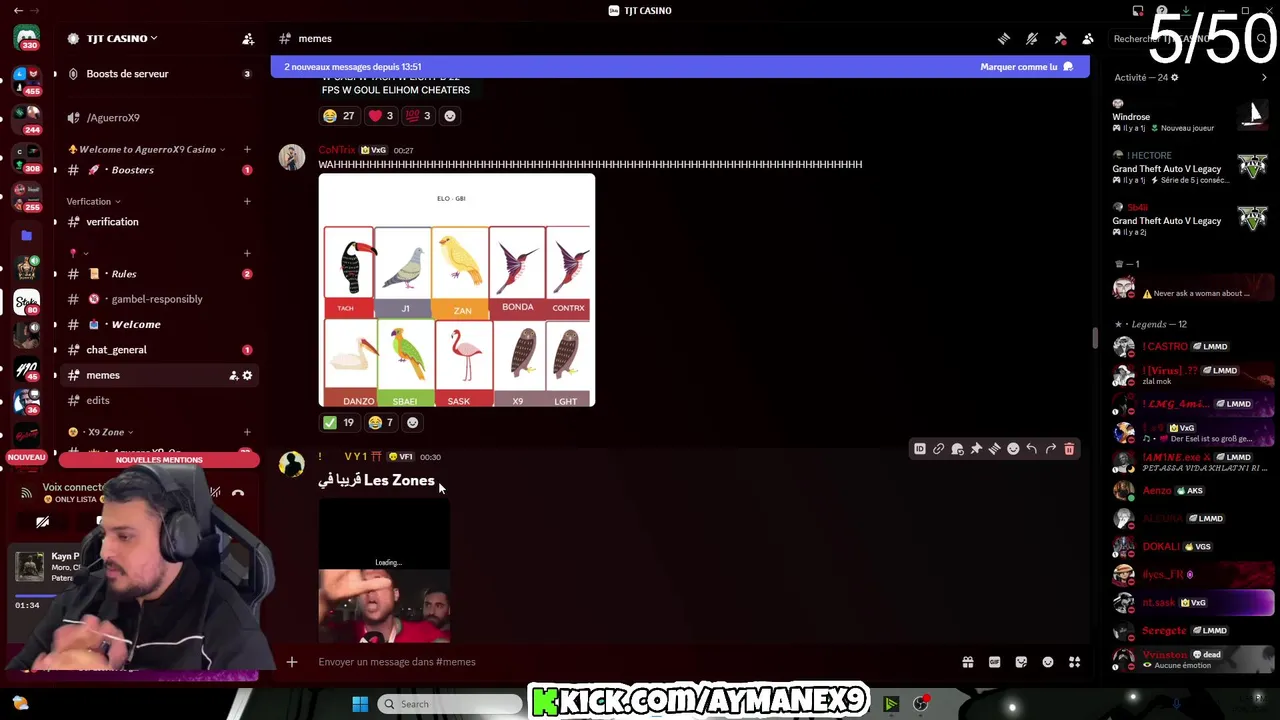Open the GIF picker icon
The height and width of the screenshot is (720, 1280).
[994, 662]
